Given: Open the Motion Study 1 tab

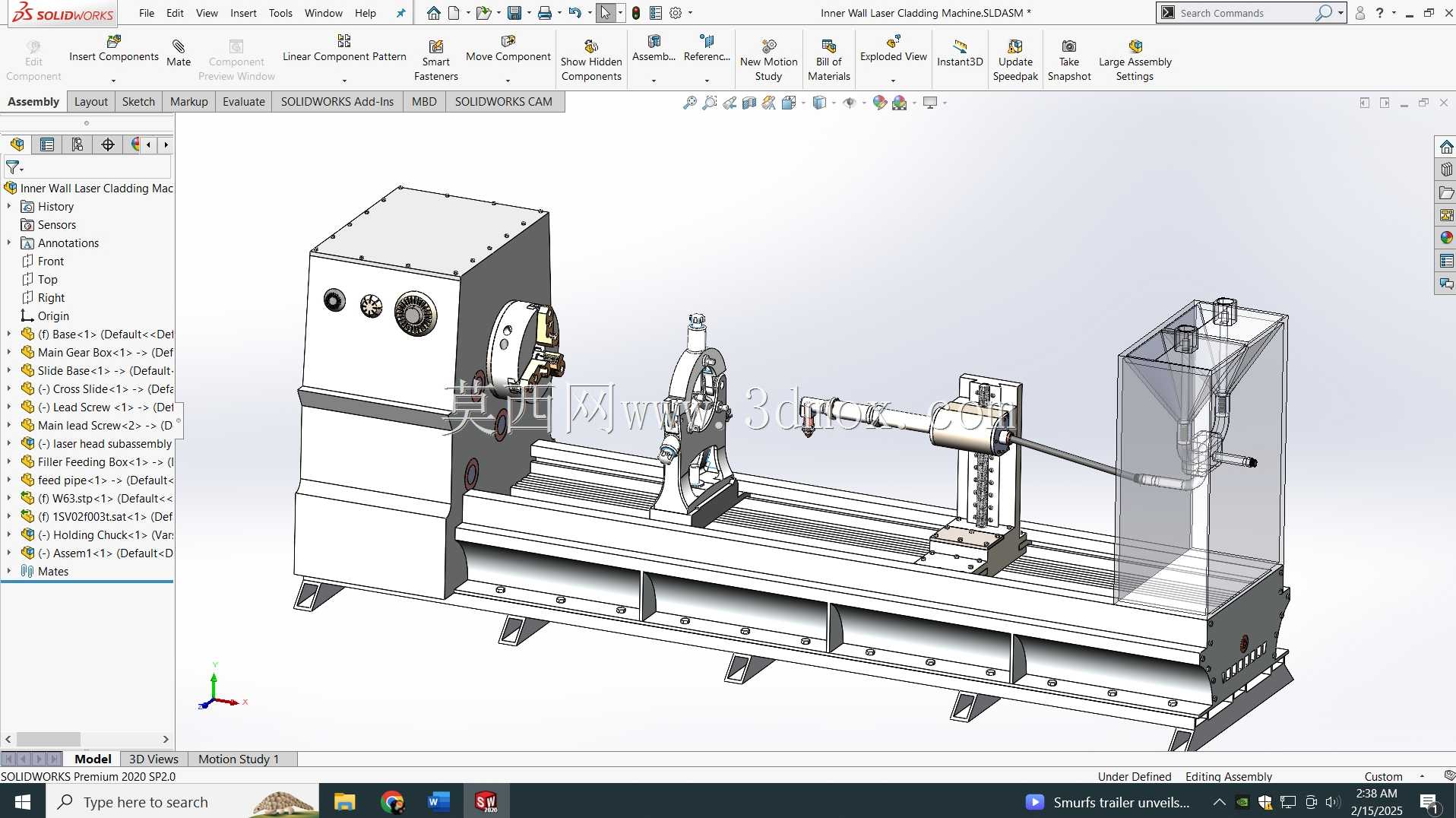Looking at the screenshot, I should pos(239,759).
